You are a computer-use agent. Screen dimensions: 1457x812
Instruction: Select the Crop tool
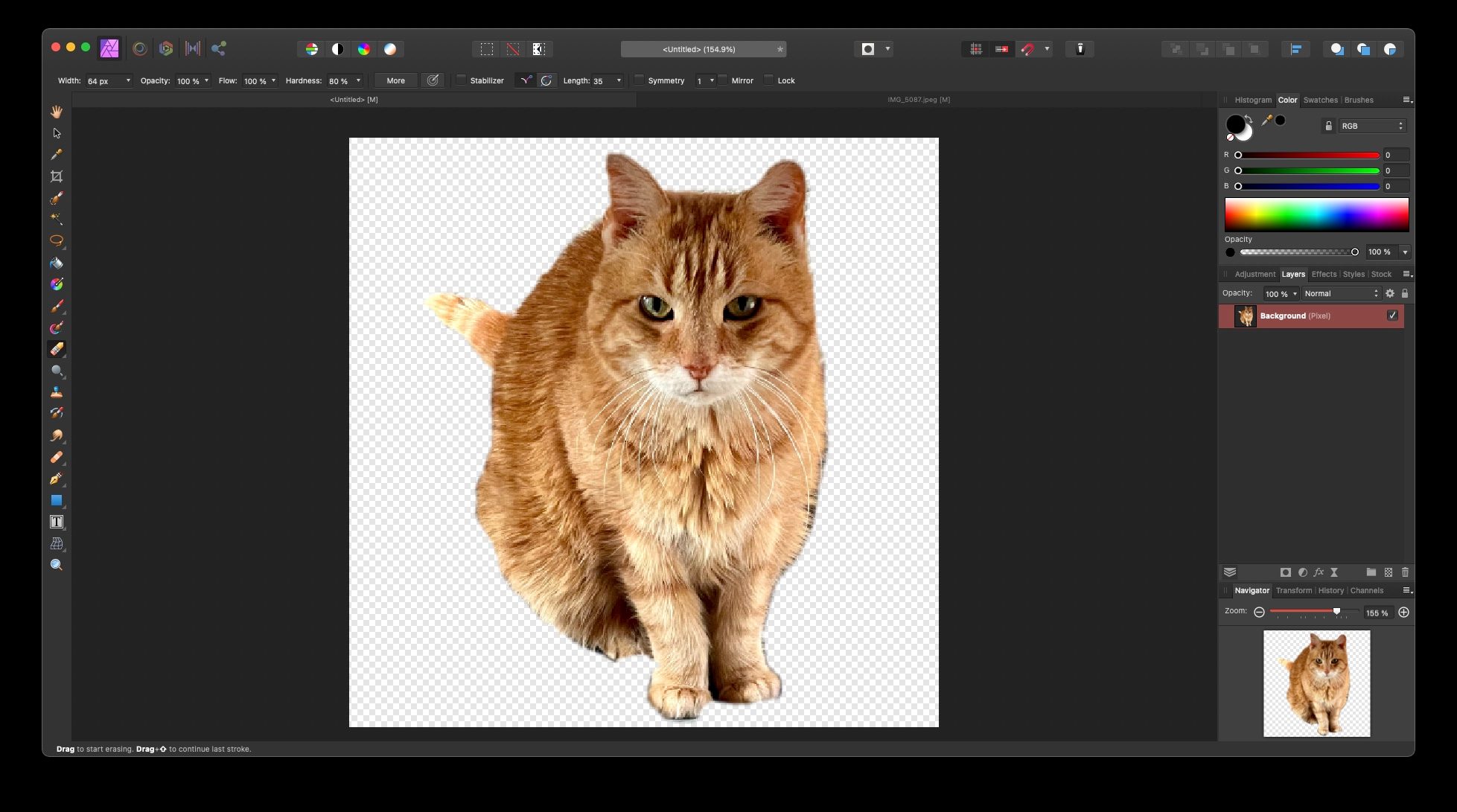click(x=57, y=176)
